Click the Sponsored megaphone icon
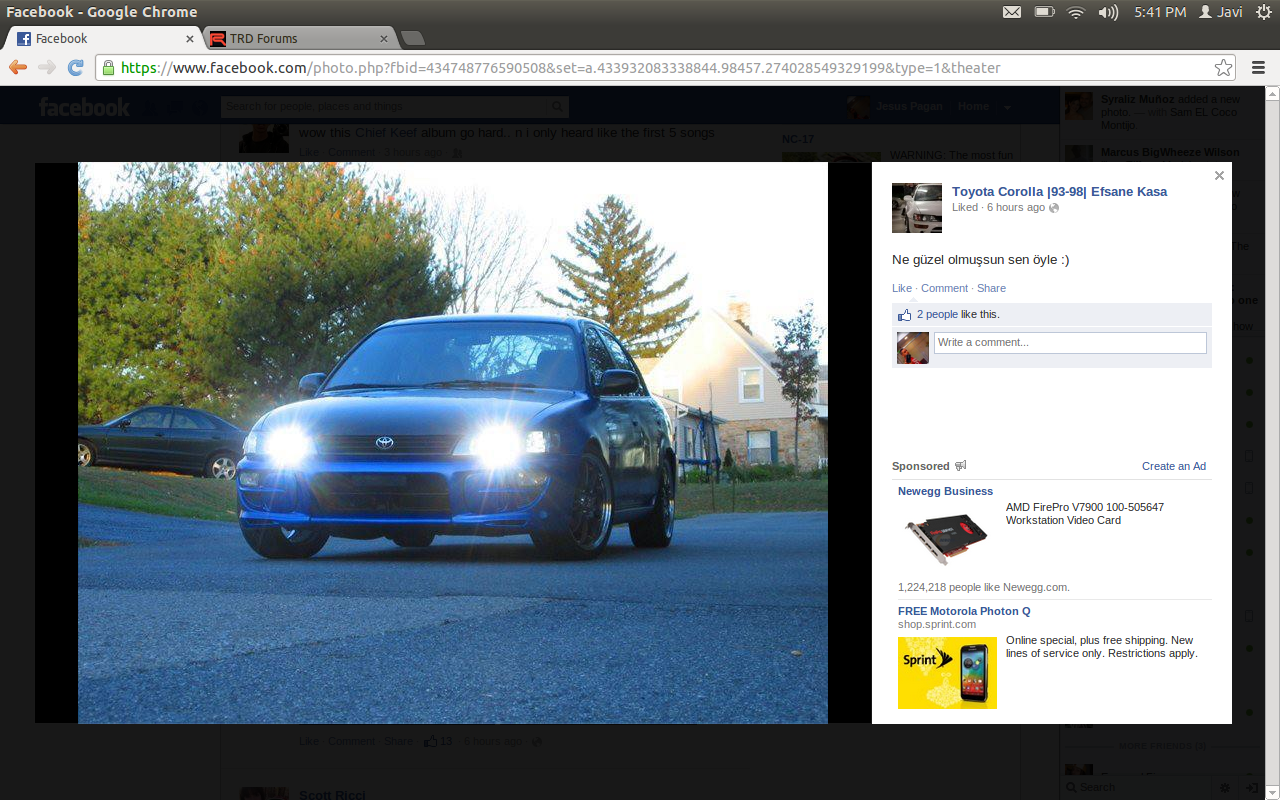The height and width of the screenshot is (800, 1280). click(x=961, y=466)
